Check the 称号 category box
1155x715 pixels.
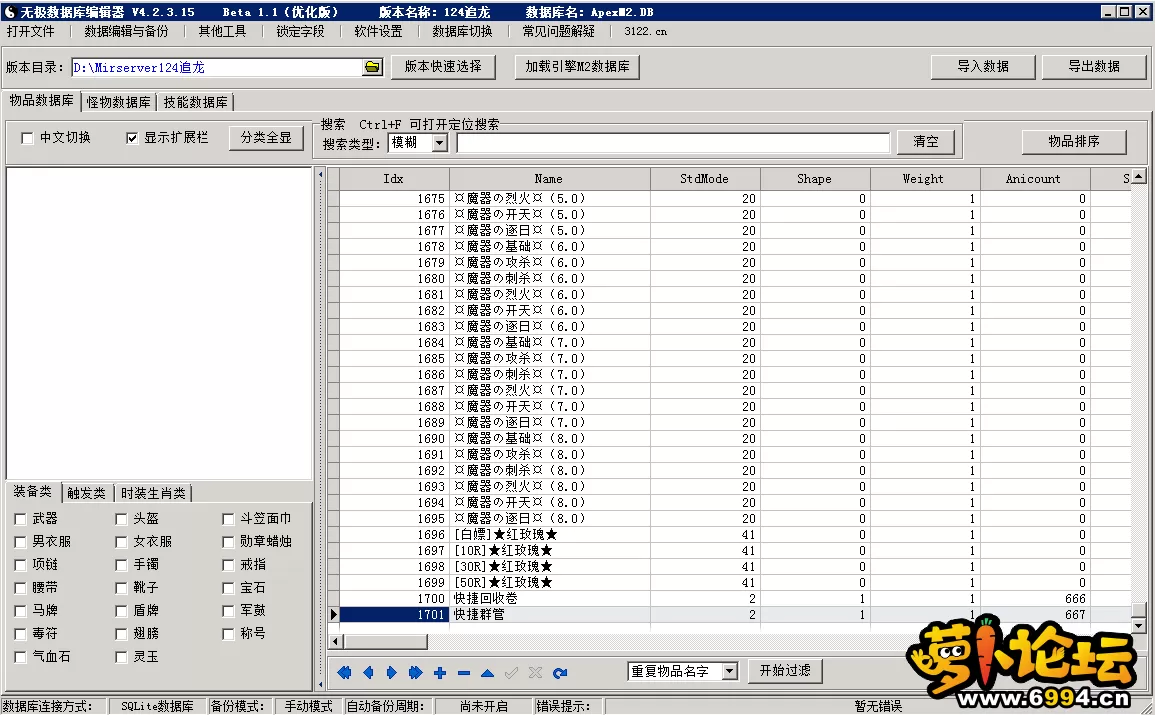pos(228,634)
